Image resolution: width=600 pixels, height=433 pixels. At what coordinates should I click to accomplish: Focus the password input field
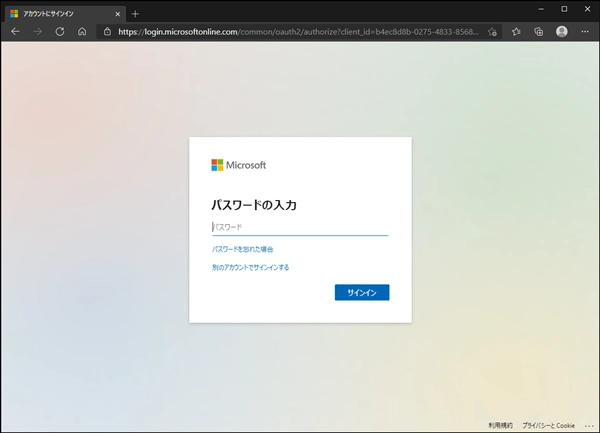click(300, 227)
